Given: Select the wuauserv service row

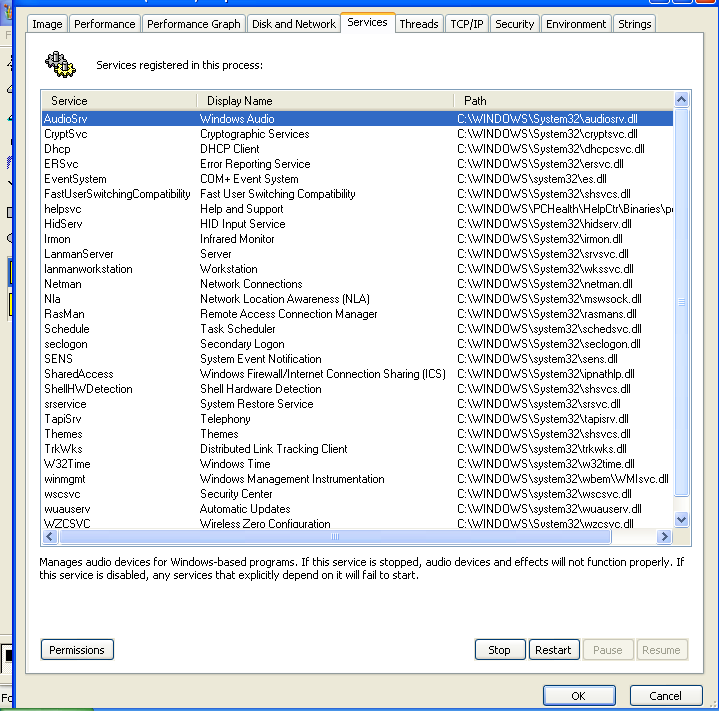Looking at the screenshot, I should click(x=357, y=509).
